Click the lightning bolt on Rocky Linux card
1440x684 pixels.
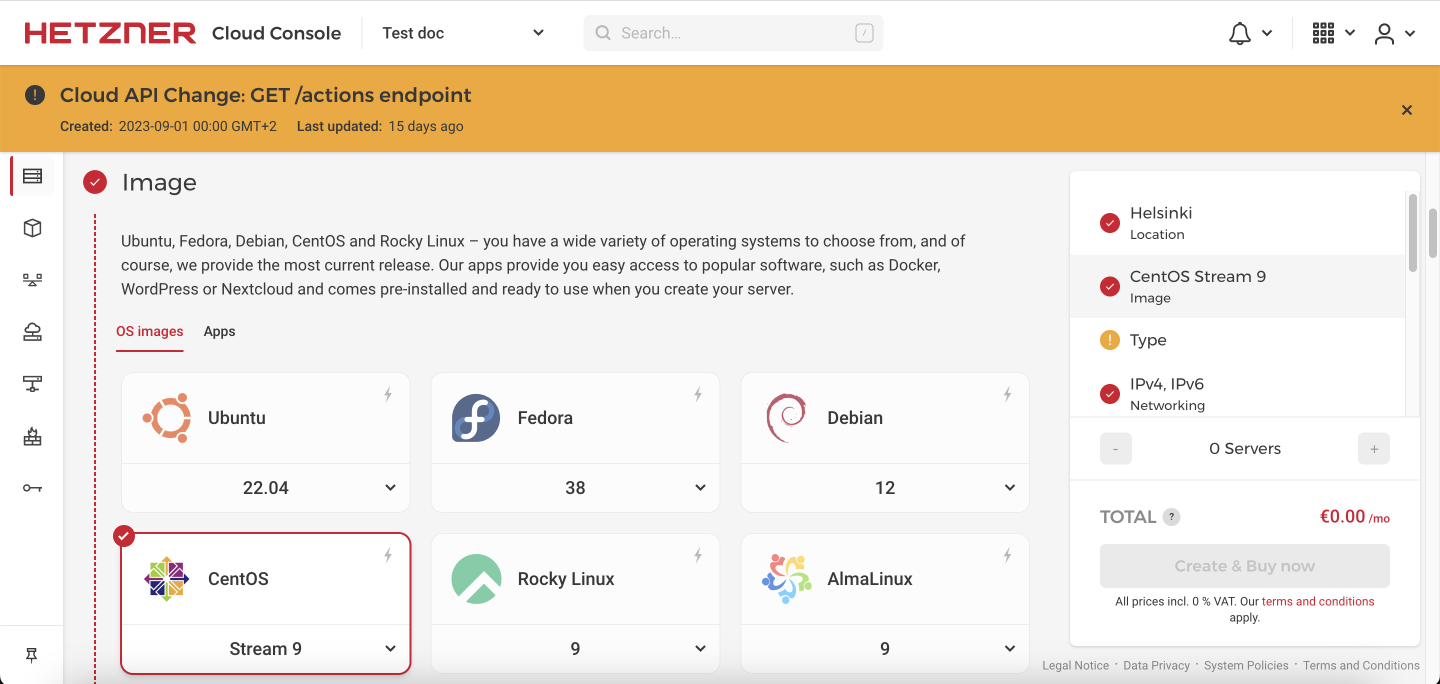click(x=698, y=556)
